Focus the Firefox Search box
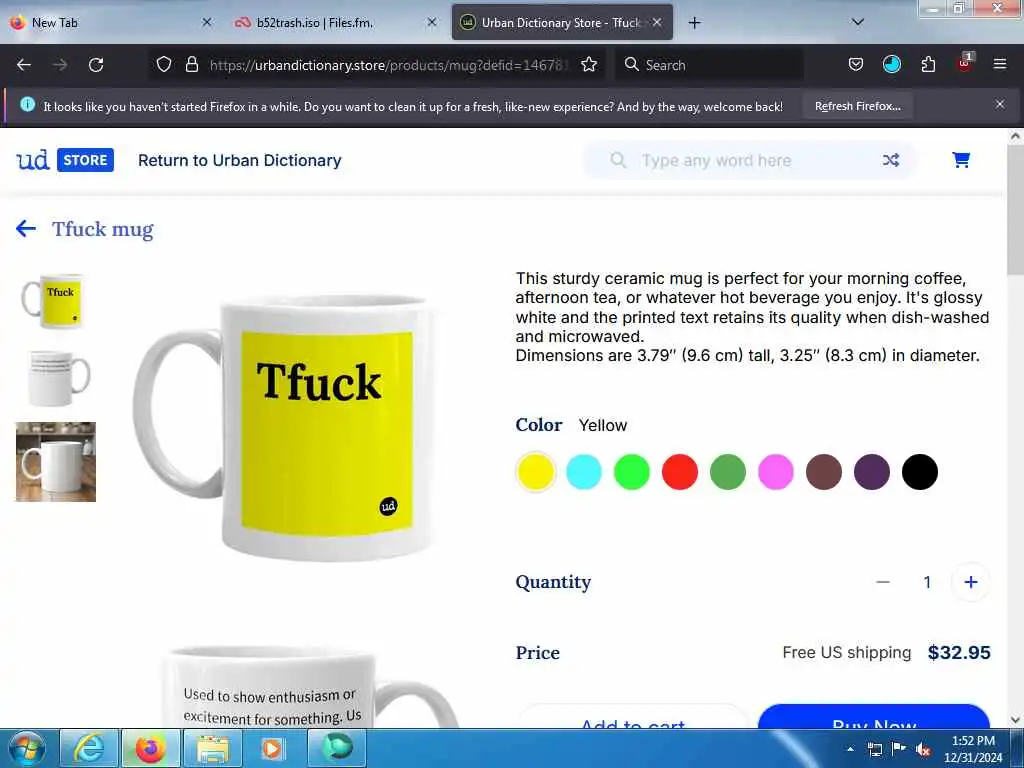 tap(709, 65)
